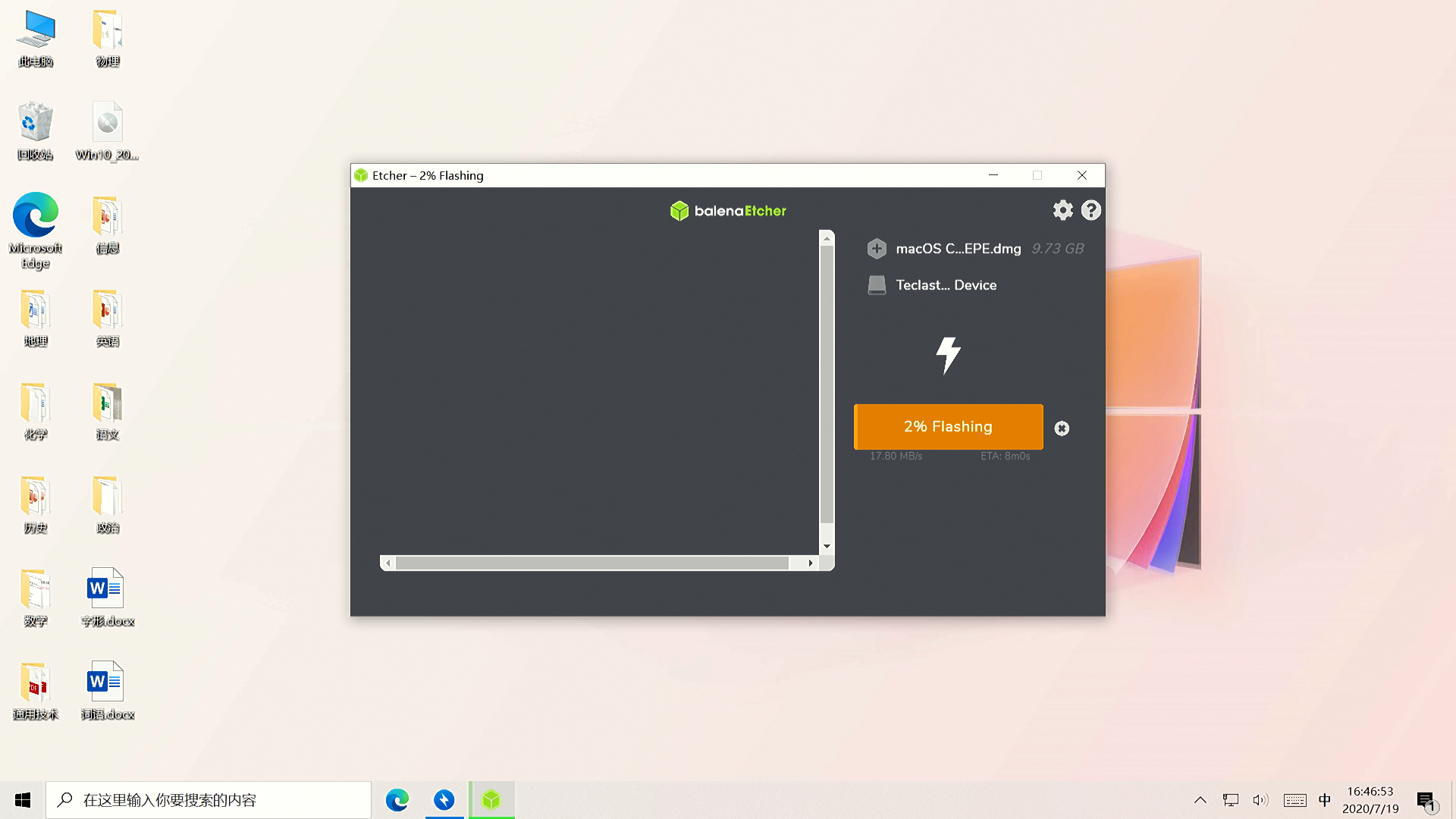The width and height of the screenshot is (1456, 819).
Task: Click the balenaEtcher logo
Action: [x=728, y=211]
